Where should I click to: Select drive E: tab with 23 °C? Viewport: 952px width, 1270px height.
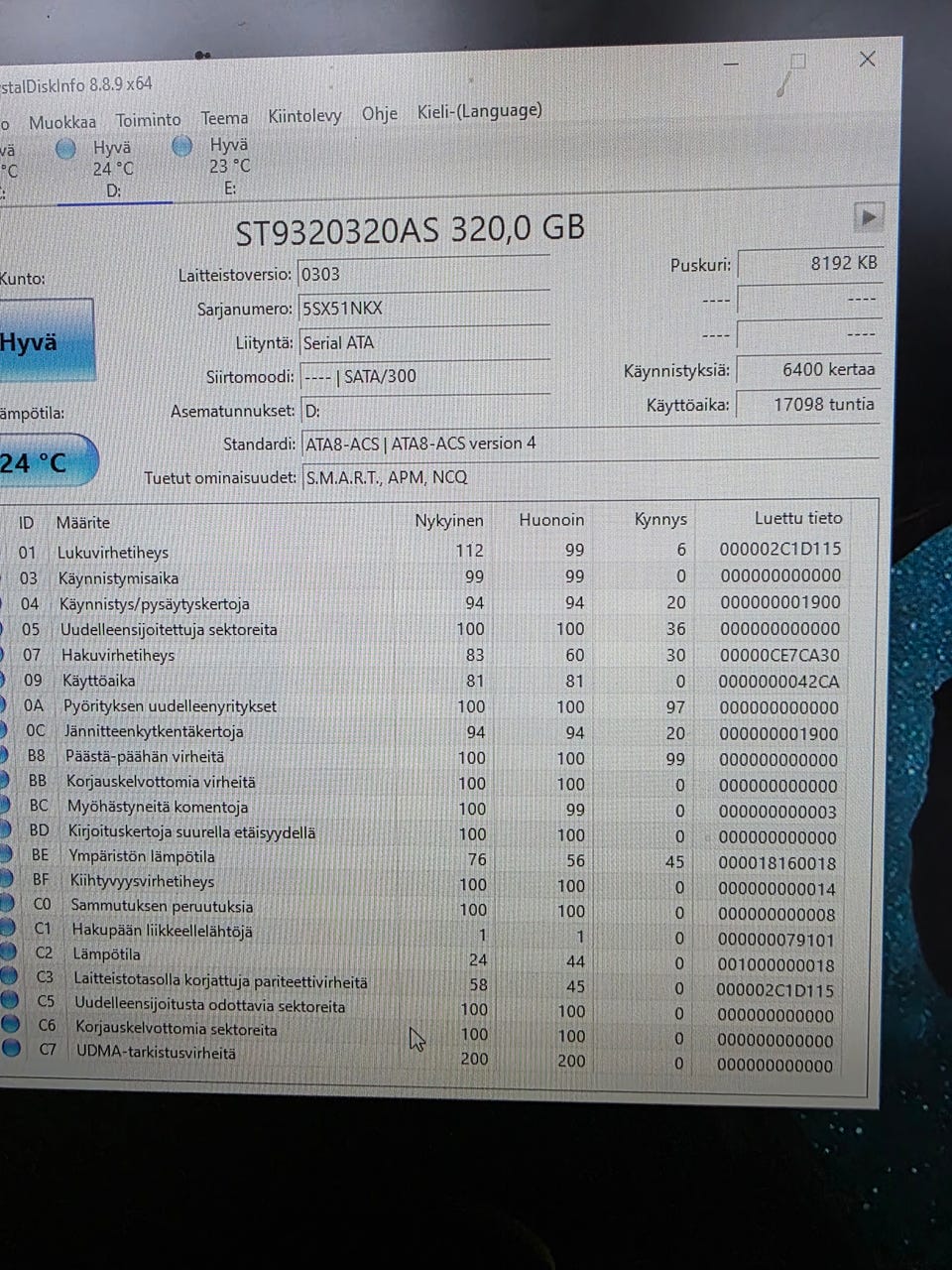pos(229,166)
